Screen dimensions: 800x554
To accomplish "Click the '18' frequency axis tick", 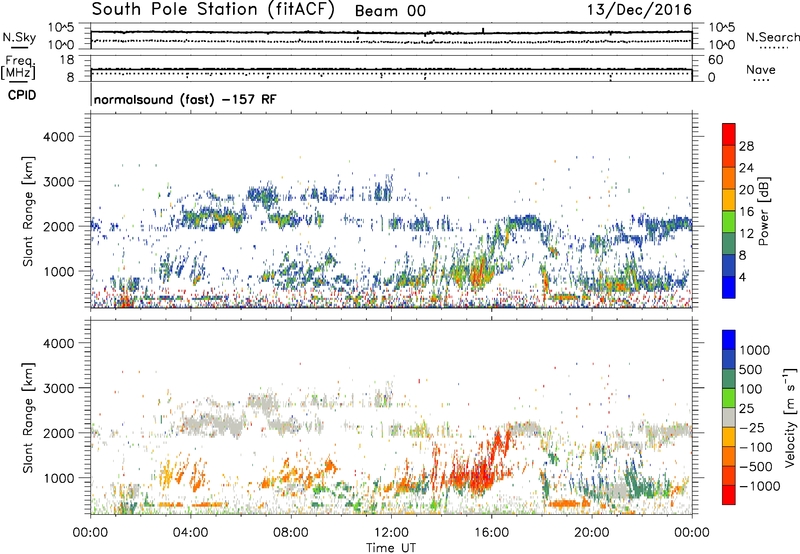I will click(x=67, y=60).
